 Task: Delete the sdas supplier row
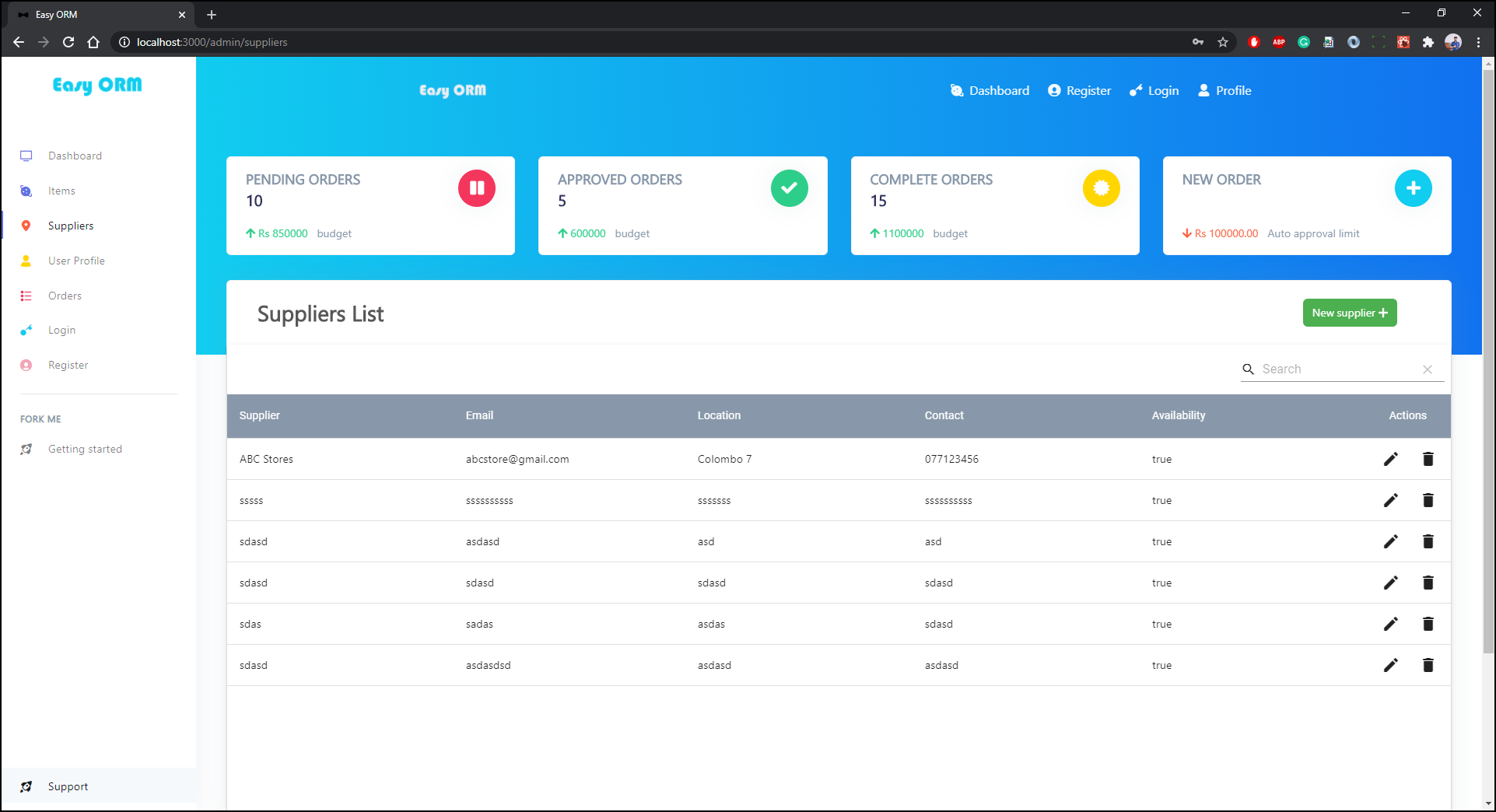(x=1428, y=624)
